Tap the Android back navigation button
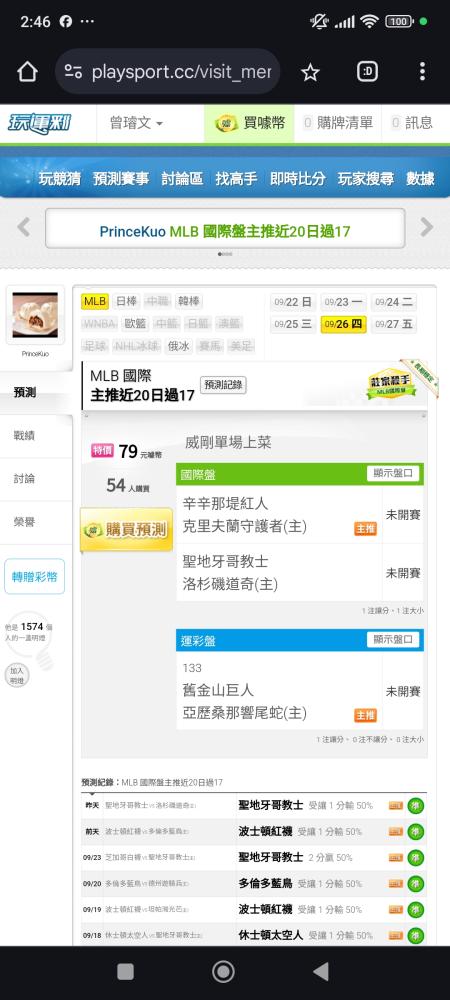This screenshot has width=450, height=1000. point(321,971)
